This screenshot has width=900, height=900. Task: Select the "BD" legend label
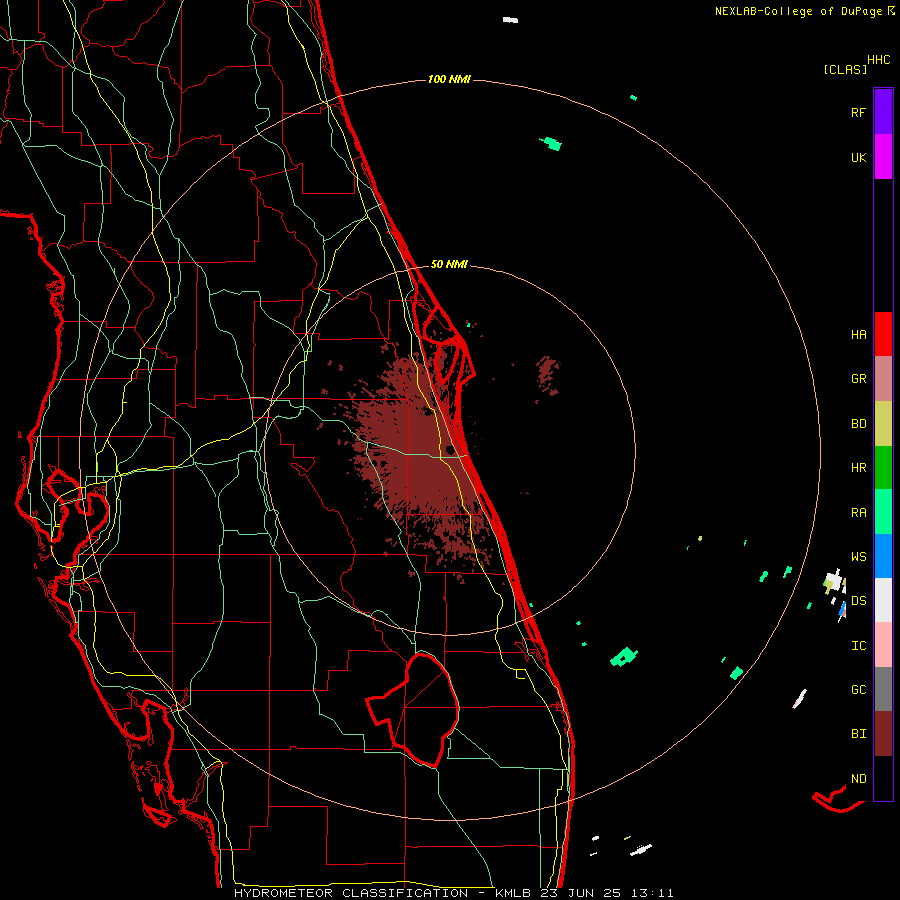(x=858, y=424)
